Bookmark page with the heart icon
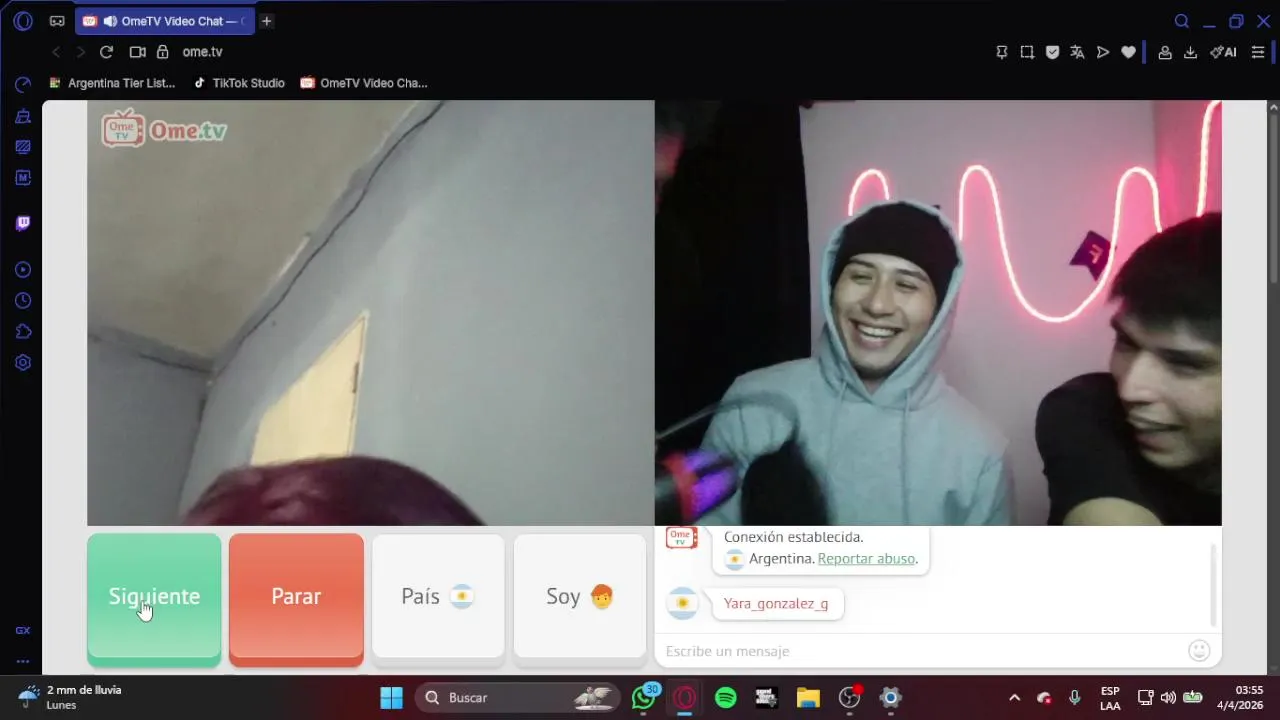Viewport: 1280px width, 720px height. 1128,52
